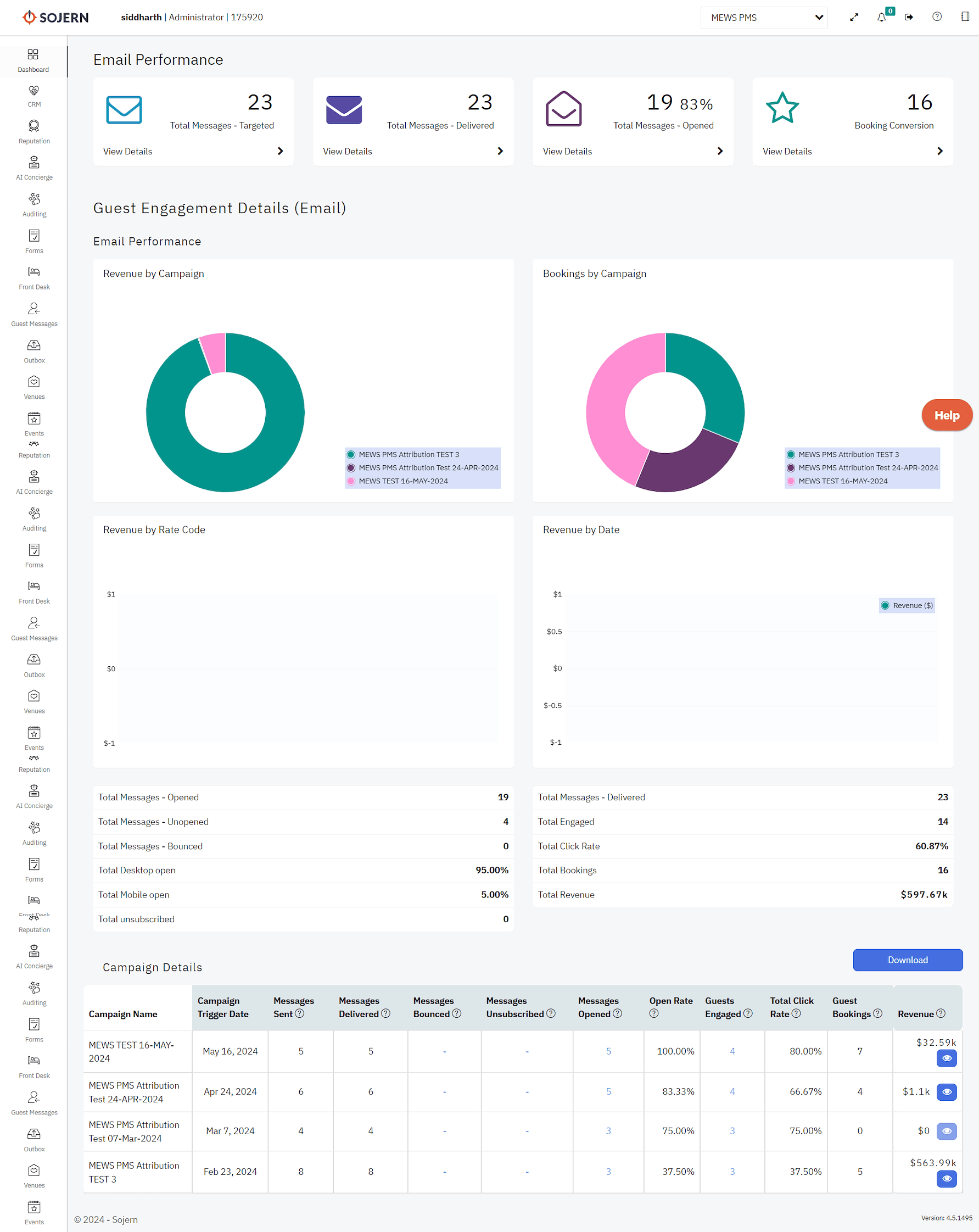Viewport: 979px width, 1232px height.
Task: Click the eye icon for MEWS TEST 16-MAY-2024 revenue
Action: click(x=947, y=1058)
